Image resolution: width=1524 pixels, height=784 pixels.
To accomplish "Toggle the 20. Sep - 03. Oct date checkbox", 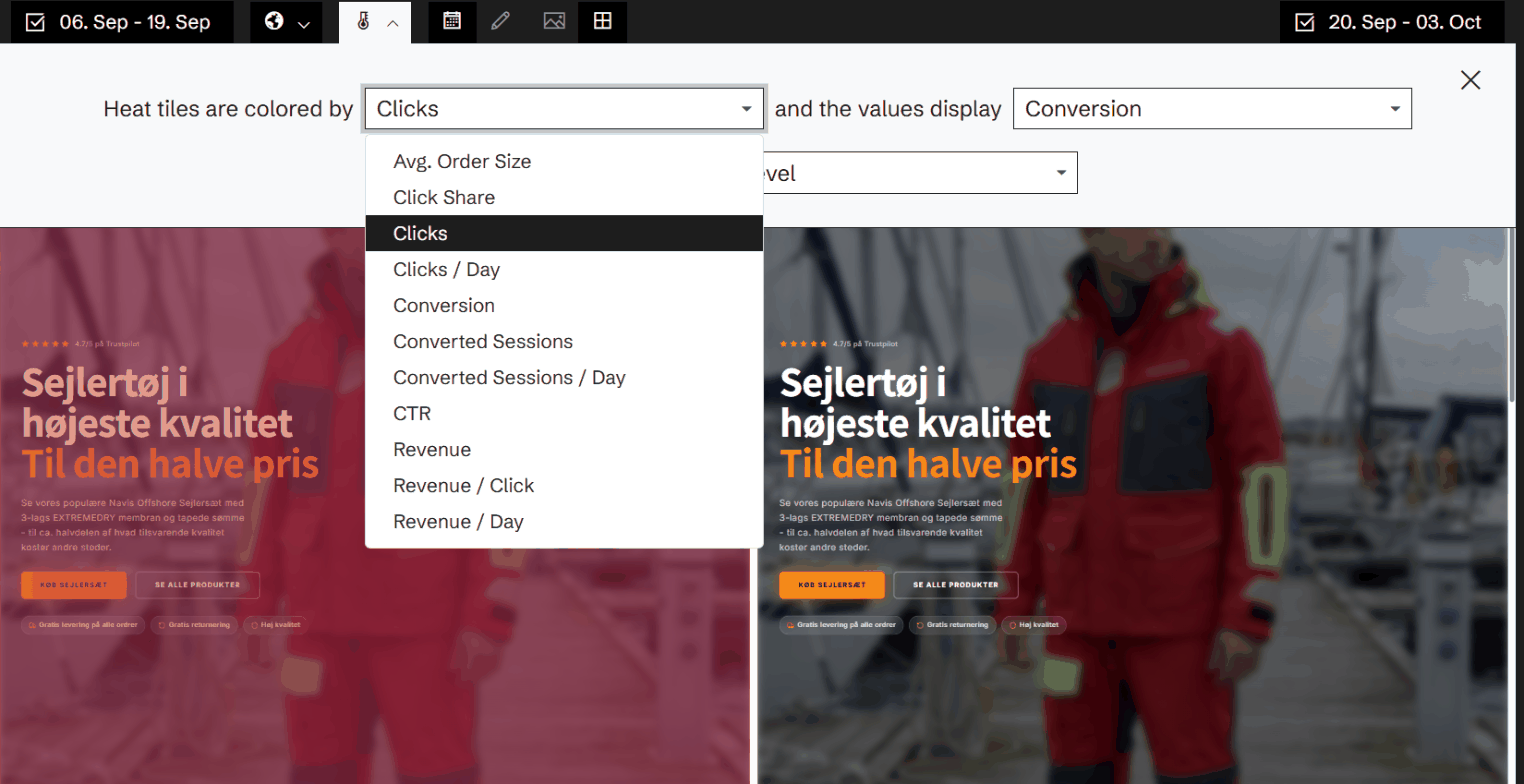I will coord(1304,22).
